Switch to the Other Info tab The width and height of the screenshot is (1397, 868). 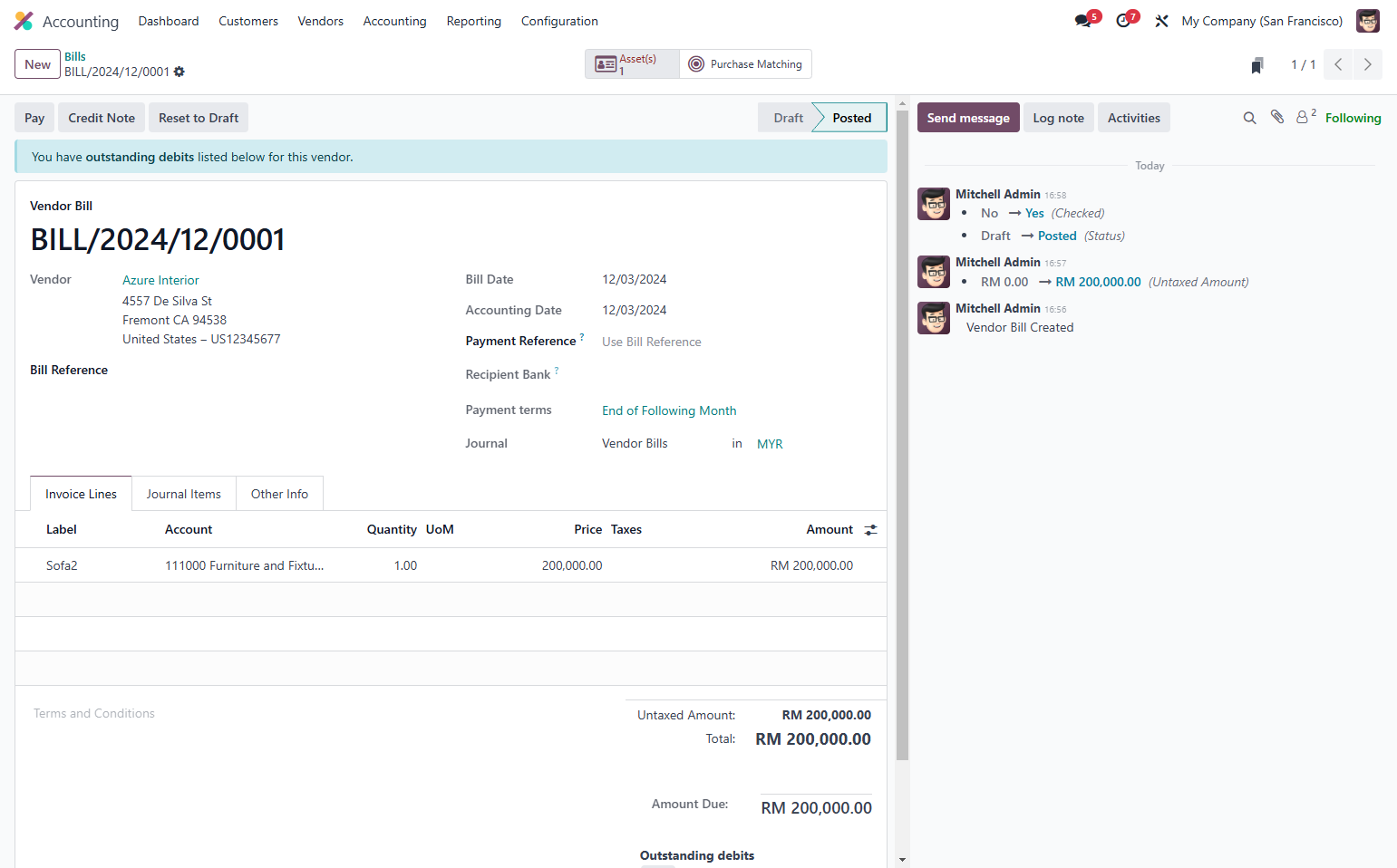(279, 494)
